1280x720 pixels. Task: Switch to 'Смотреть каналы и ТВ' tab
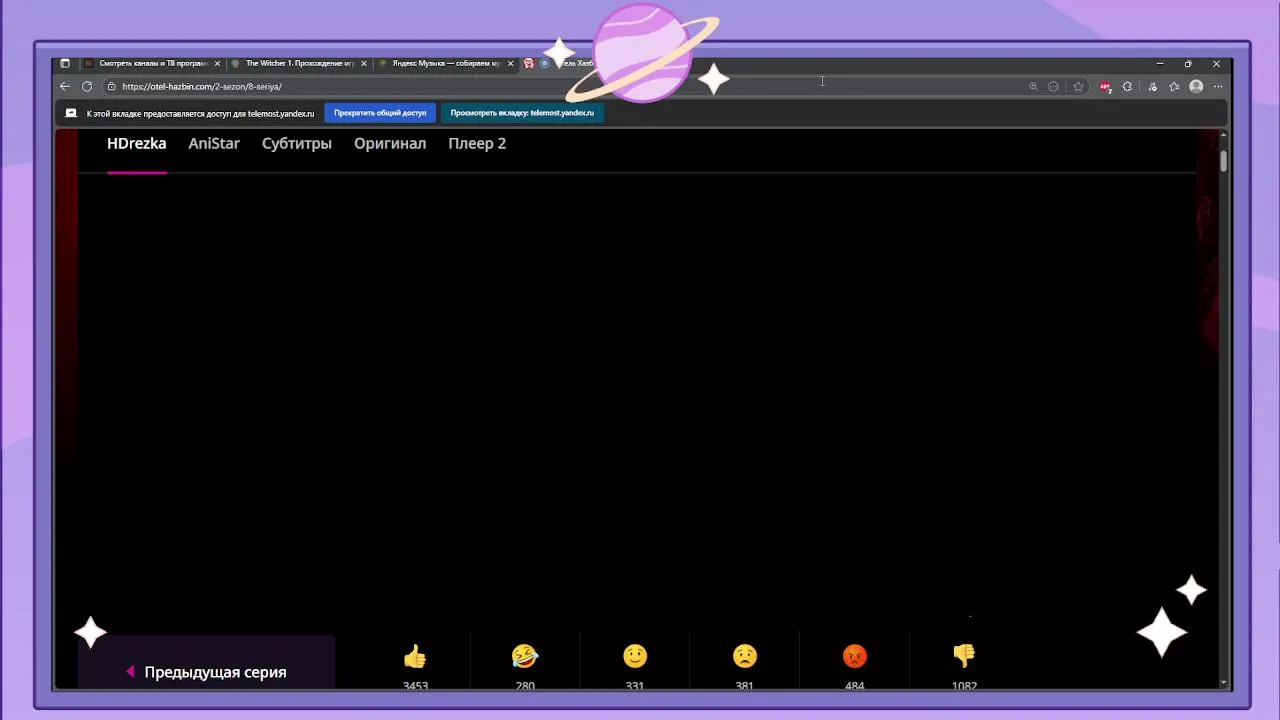pyautogui.click(x=152, y=63)
